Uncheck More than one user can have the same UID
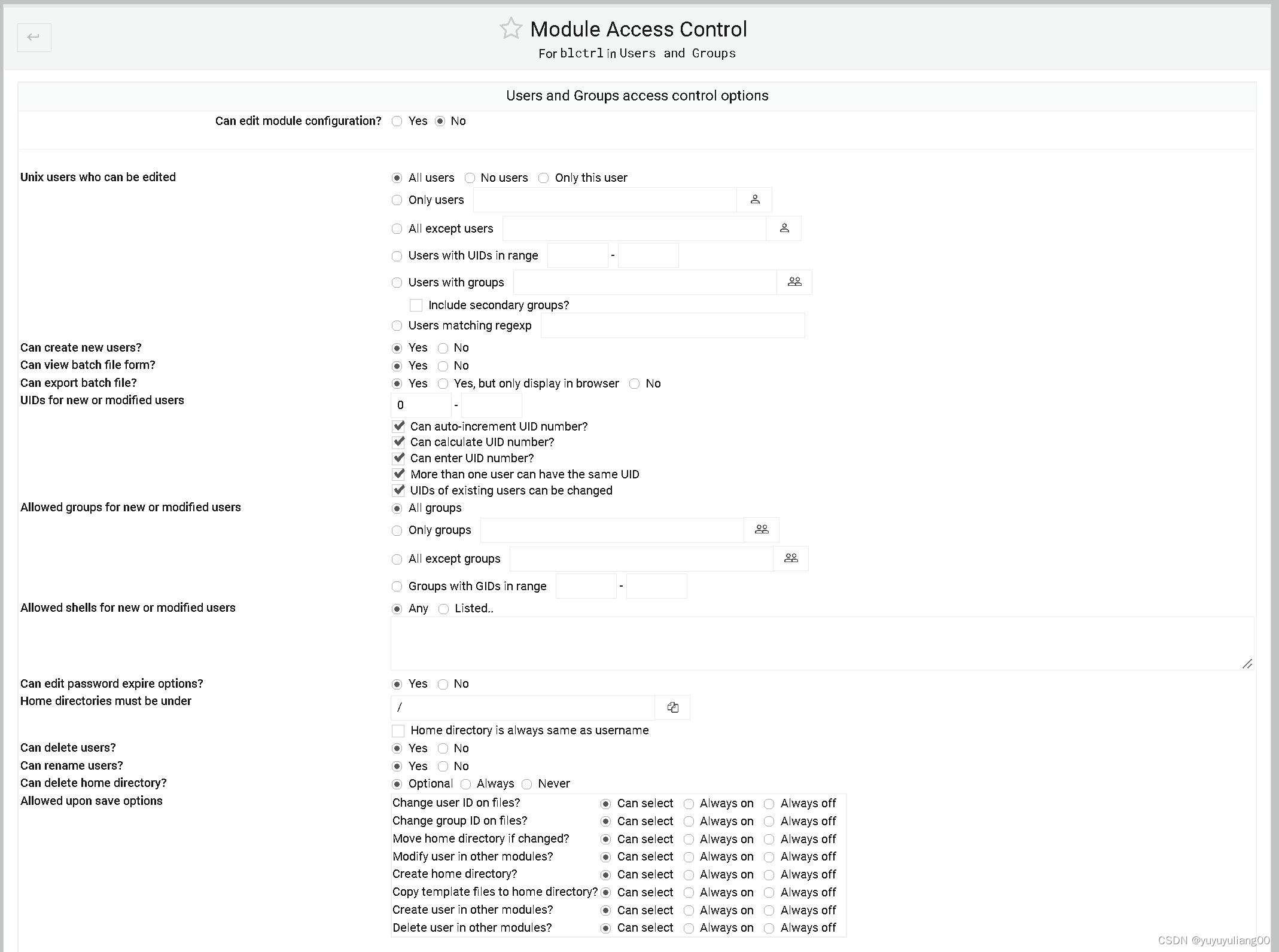 399,474
